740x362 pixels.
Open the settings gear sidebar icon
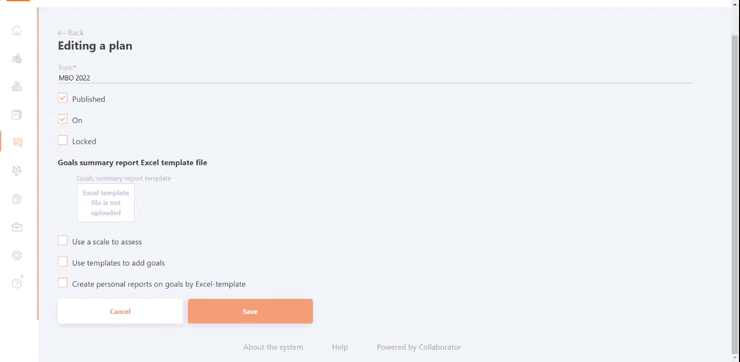[x=17, y=255]
